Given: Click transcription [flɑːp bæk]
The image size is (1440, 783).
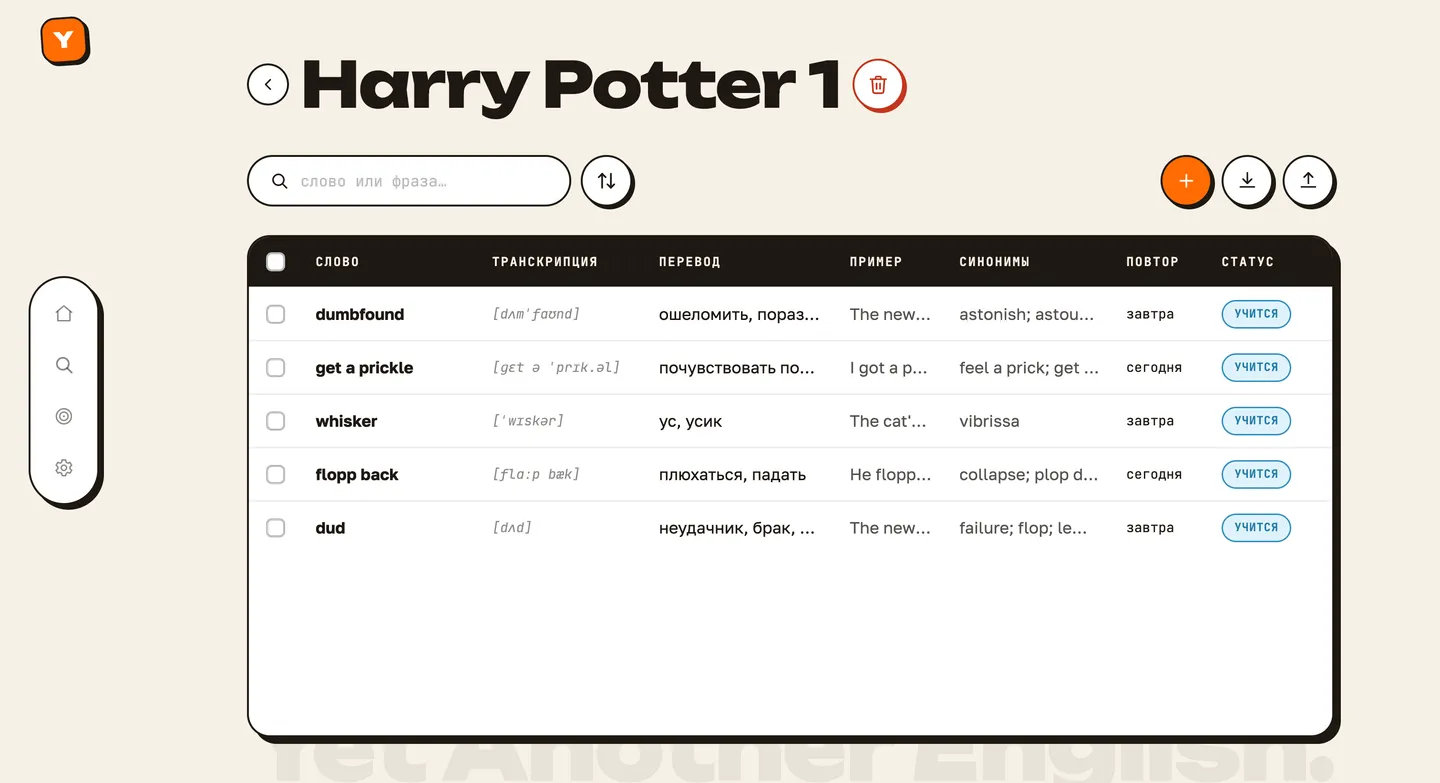Looking at the screenshot, I should (x=536, y=474).
